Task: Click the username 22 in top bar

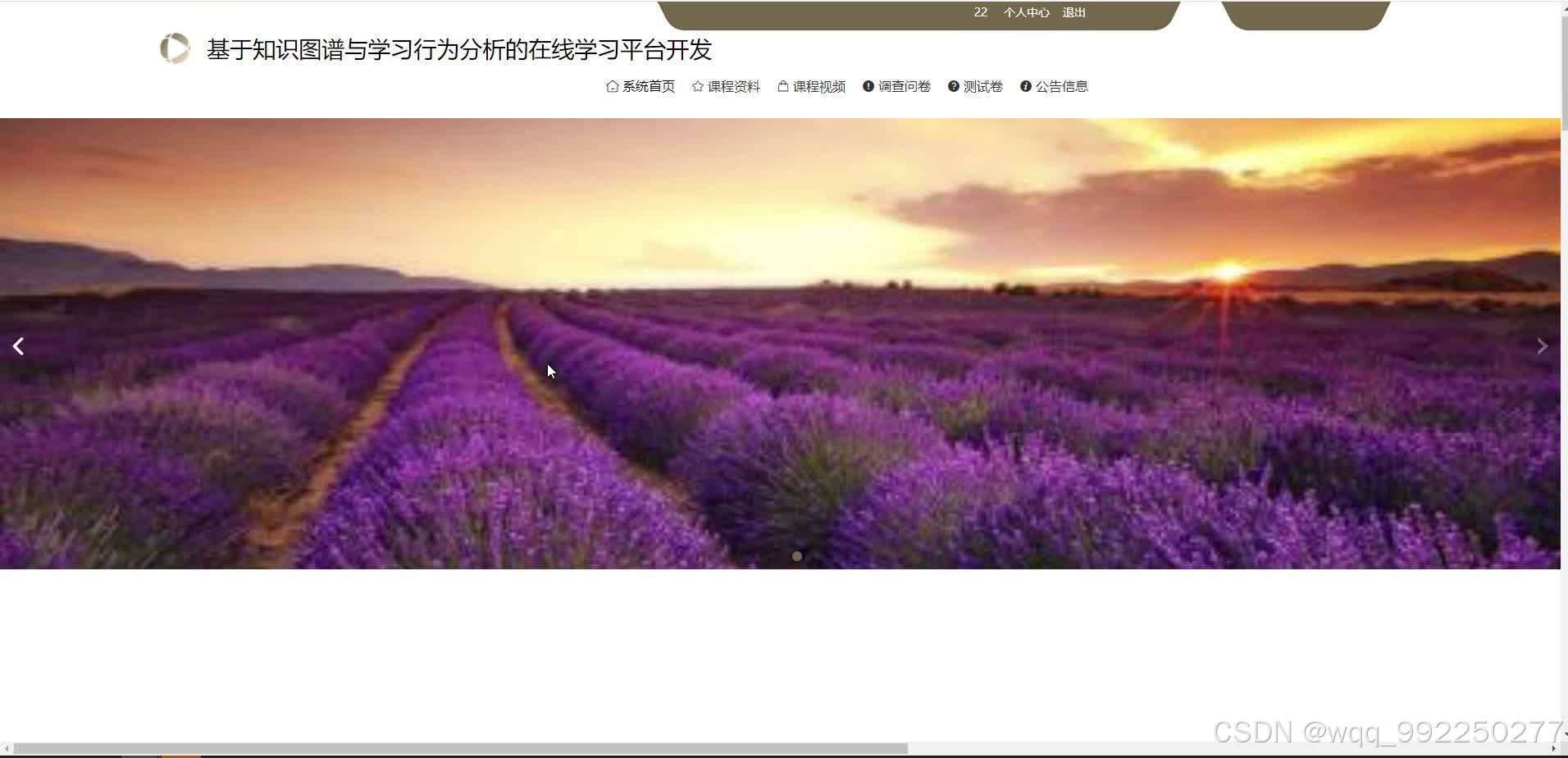Action: click(980, 12)
